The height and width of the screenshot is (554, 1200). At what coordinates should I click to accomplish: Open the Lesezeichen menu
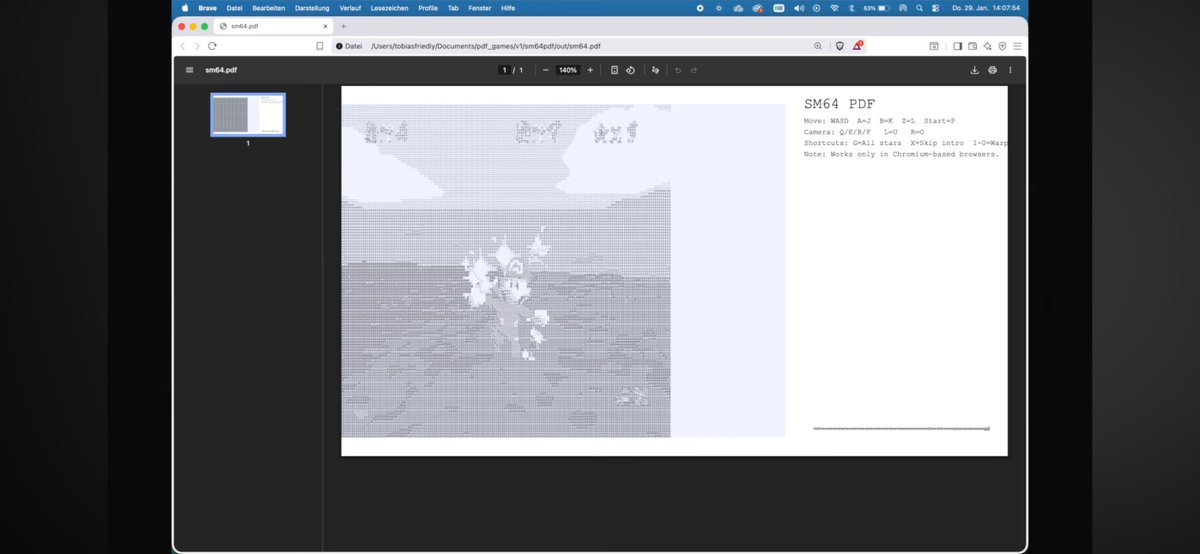tap(390, 7)
